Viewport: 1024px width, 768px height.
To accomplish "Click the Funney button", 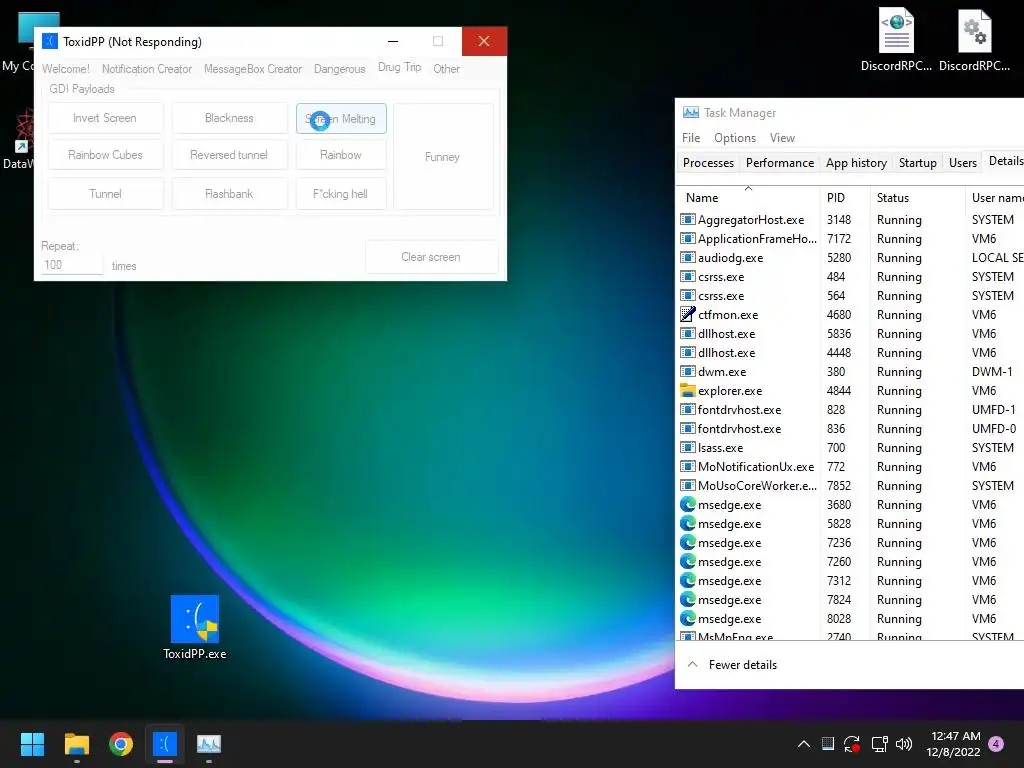I will [x=443, y=157].
